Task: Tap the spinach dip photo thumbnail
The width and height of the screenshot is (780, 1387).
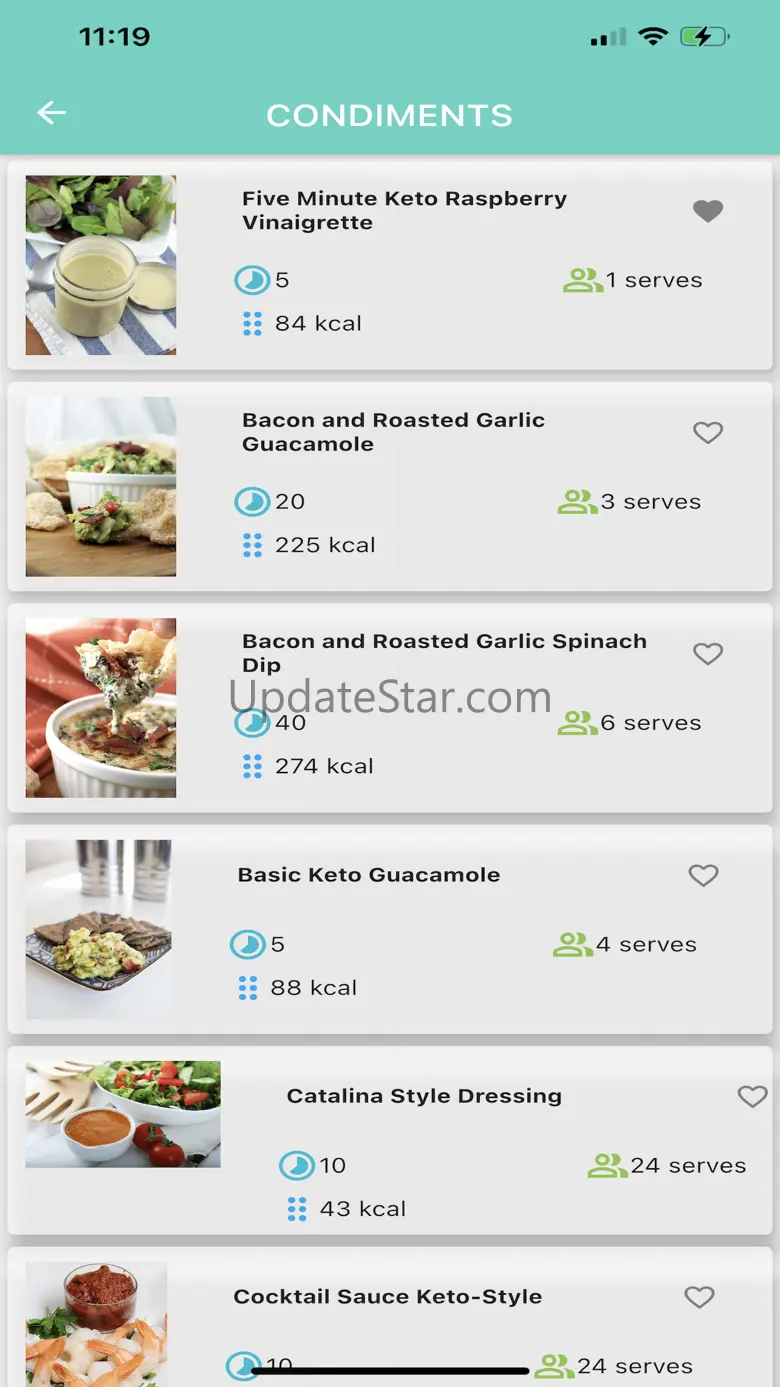Action: tap(101, 708)
